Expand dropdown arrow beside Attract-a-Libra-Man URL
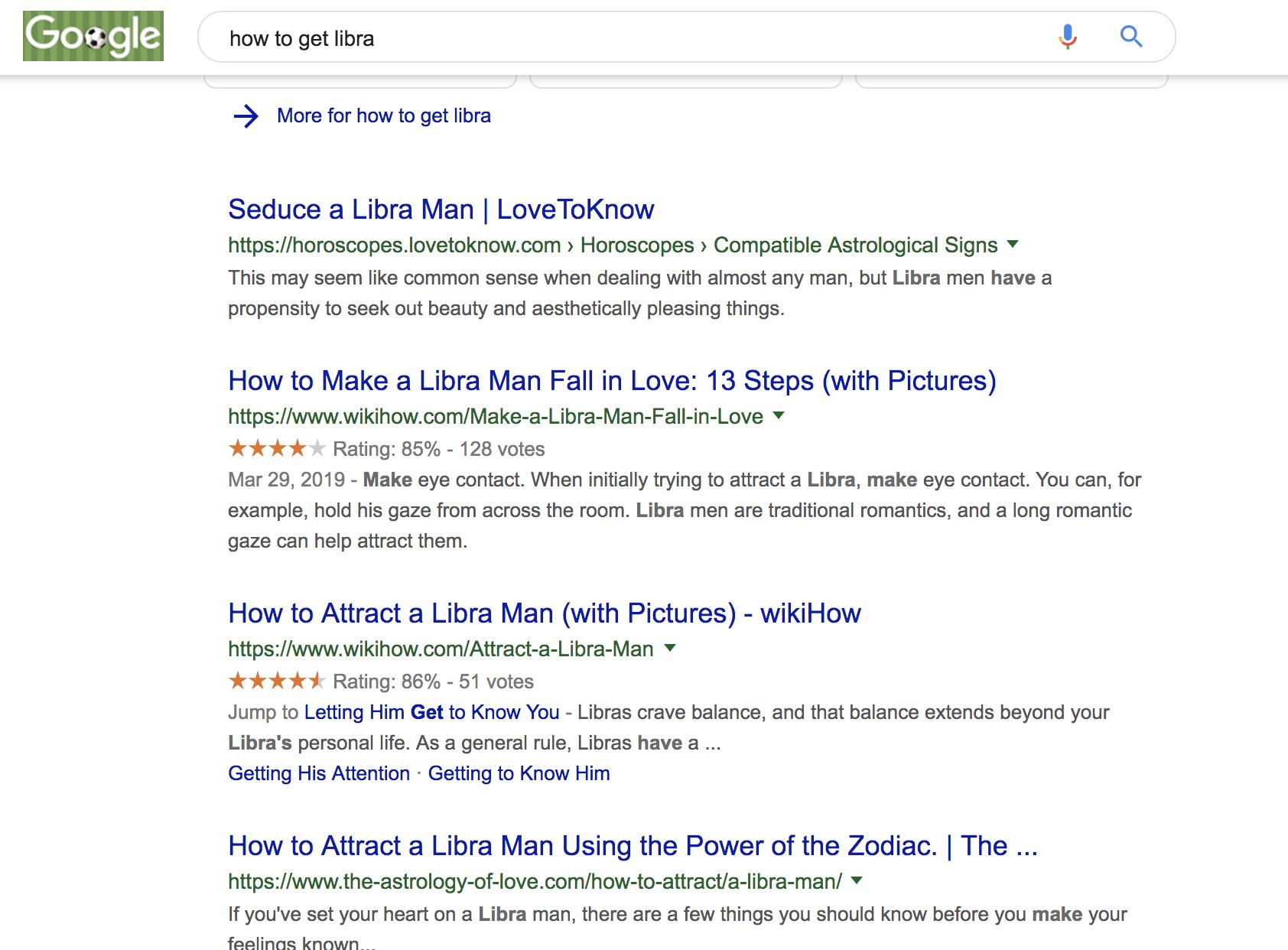1288x950 pixels. point(670,649)
